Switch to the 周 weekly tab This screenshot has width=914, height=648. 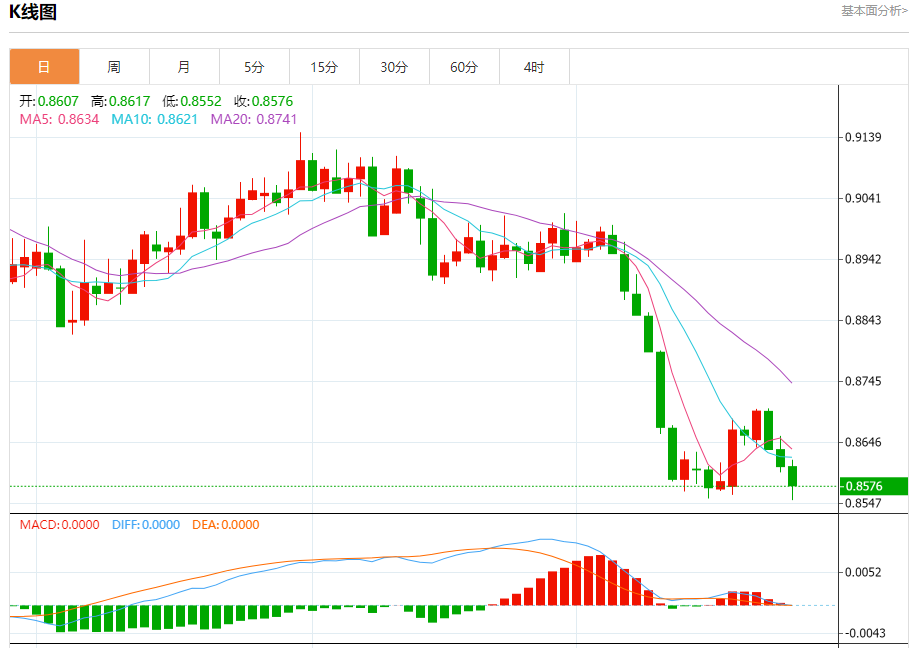tap(114, 67)
